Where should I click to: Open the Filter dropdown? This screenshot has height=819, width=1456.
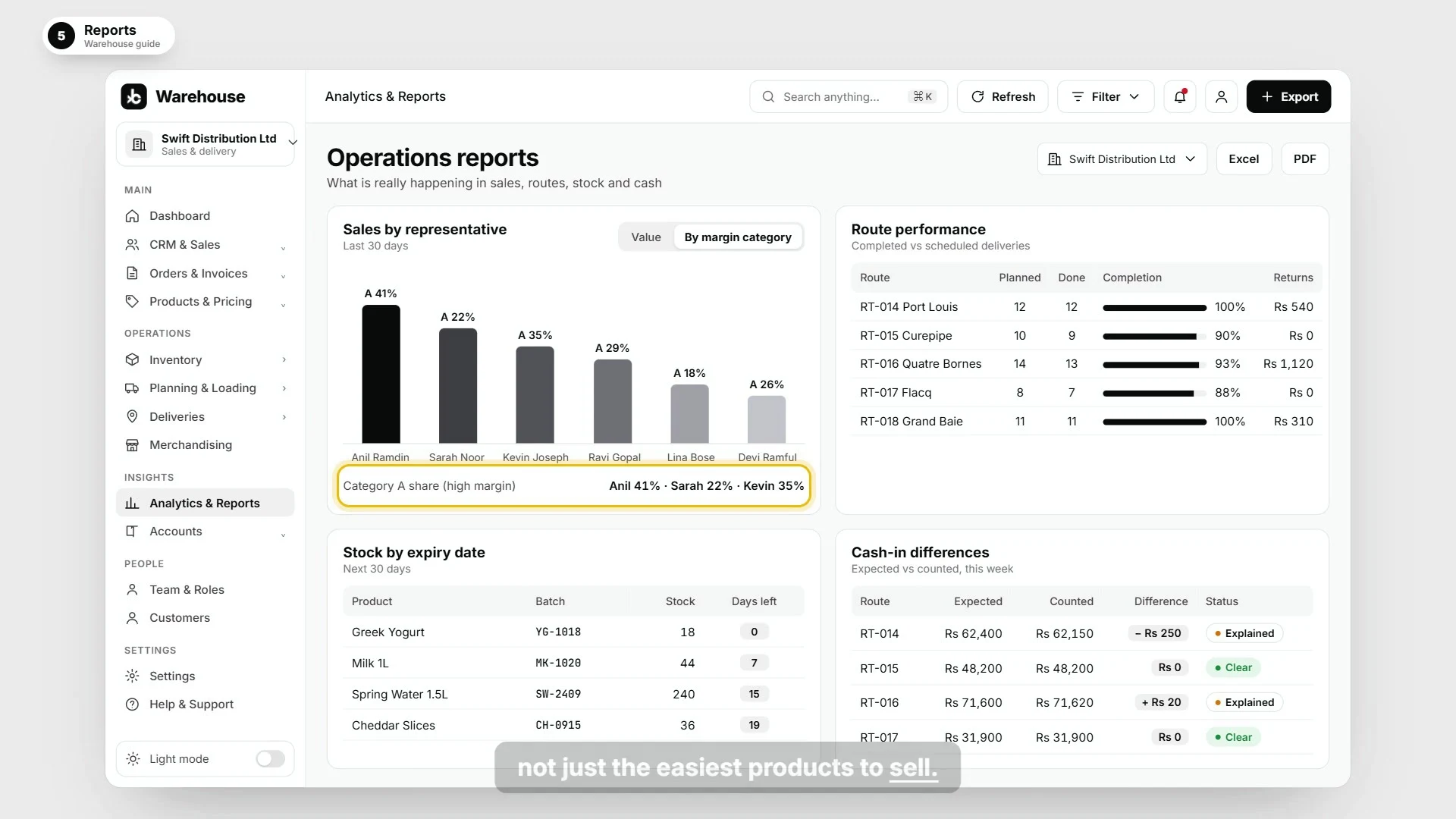[x=1105, y=96]
